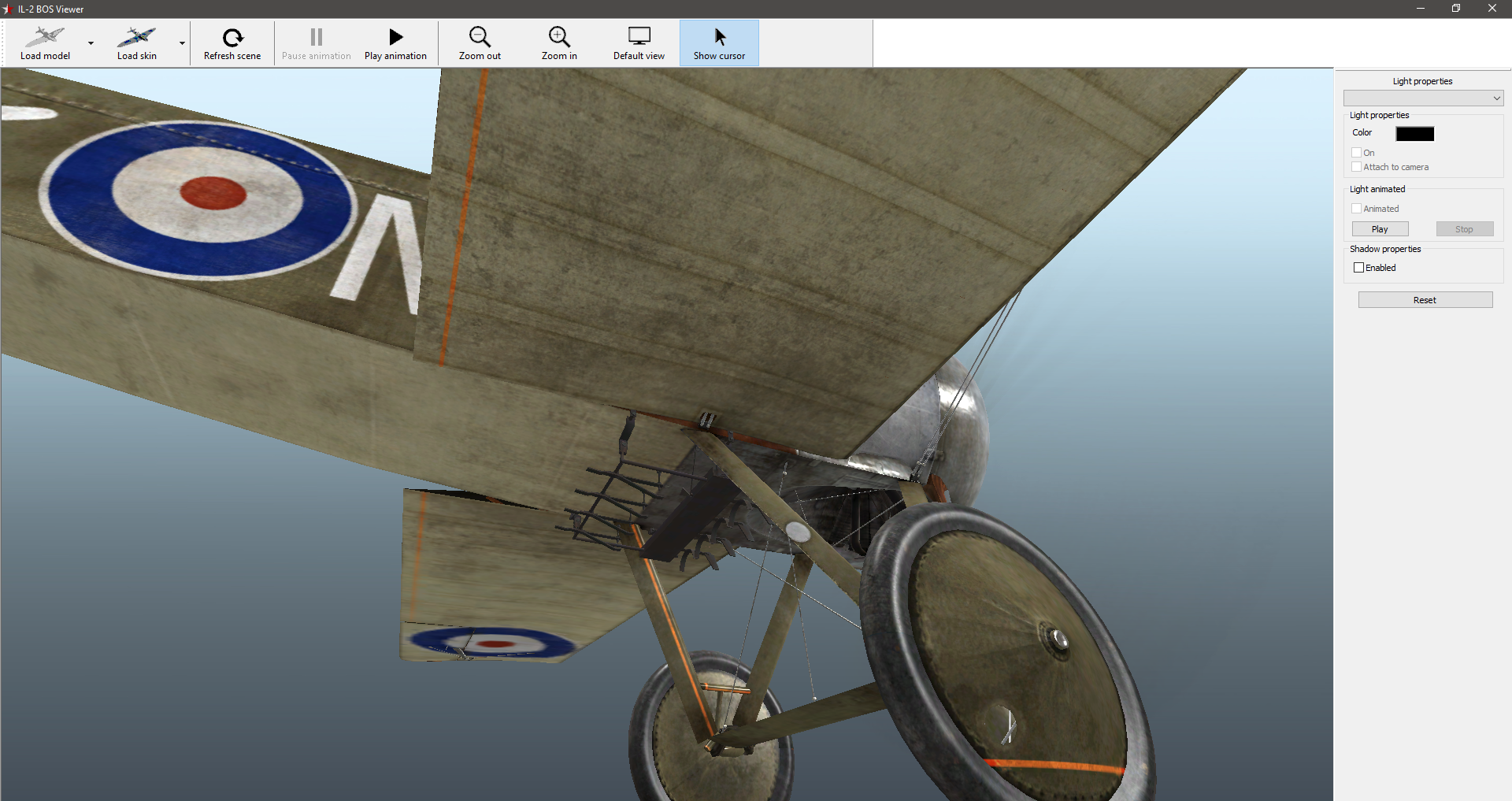Viewport: 1512px width, 801px height.
Task: Click the Load skin airplane icon
Action: 137,36
